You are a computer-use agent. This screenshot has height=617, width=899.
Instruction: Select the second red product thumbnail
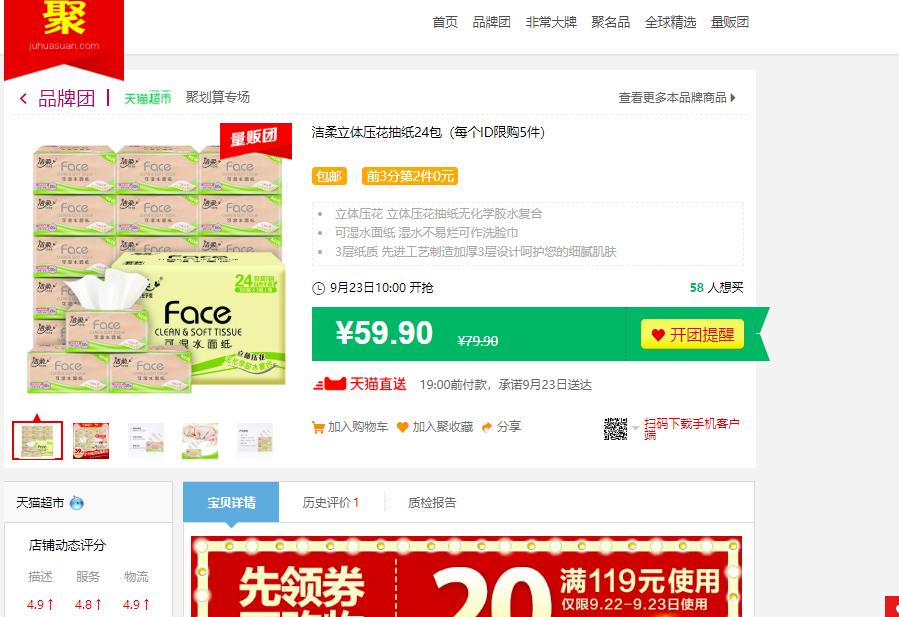click(x=91, y=440)
